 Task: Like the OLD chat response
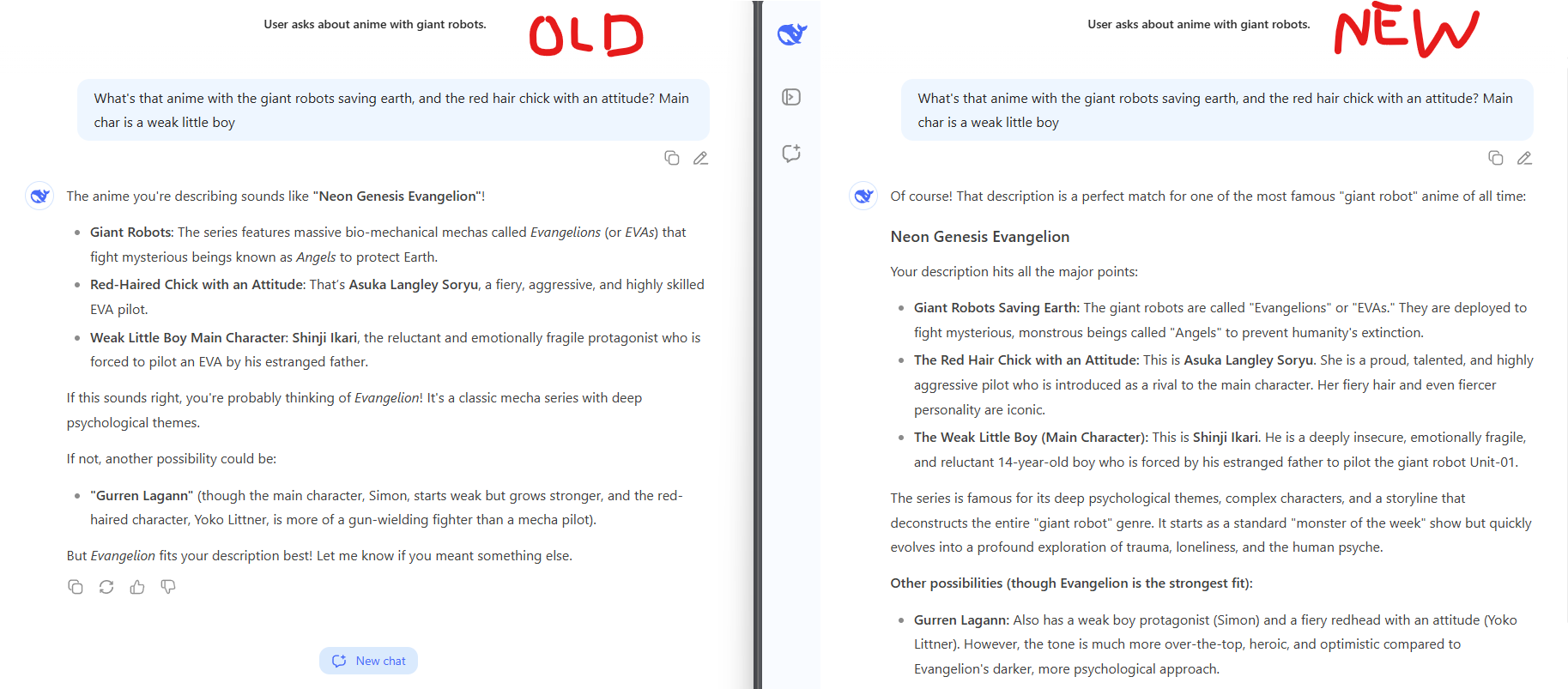[x=137, y=587]
